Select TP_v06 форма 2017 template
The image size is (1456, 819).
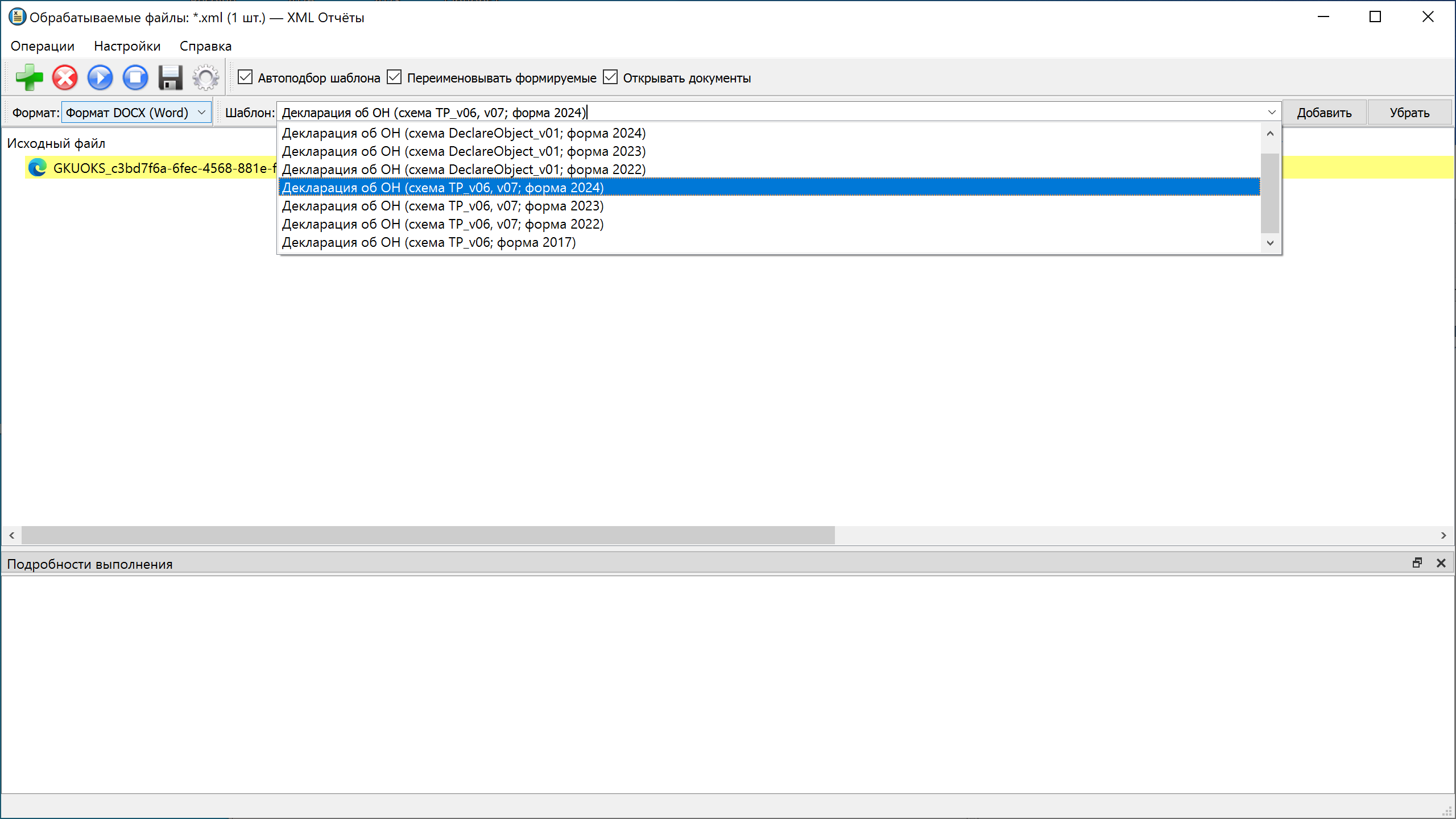(769, 242)
